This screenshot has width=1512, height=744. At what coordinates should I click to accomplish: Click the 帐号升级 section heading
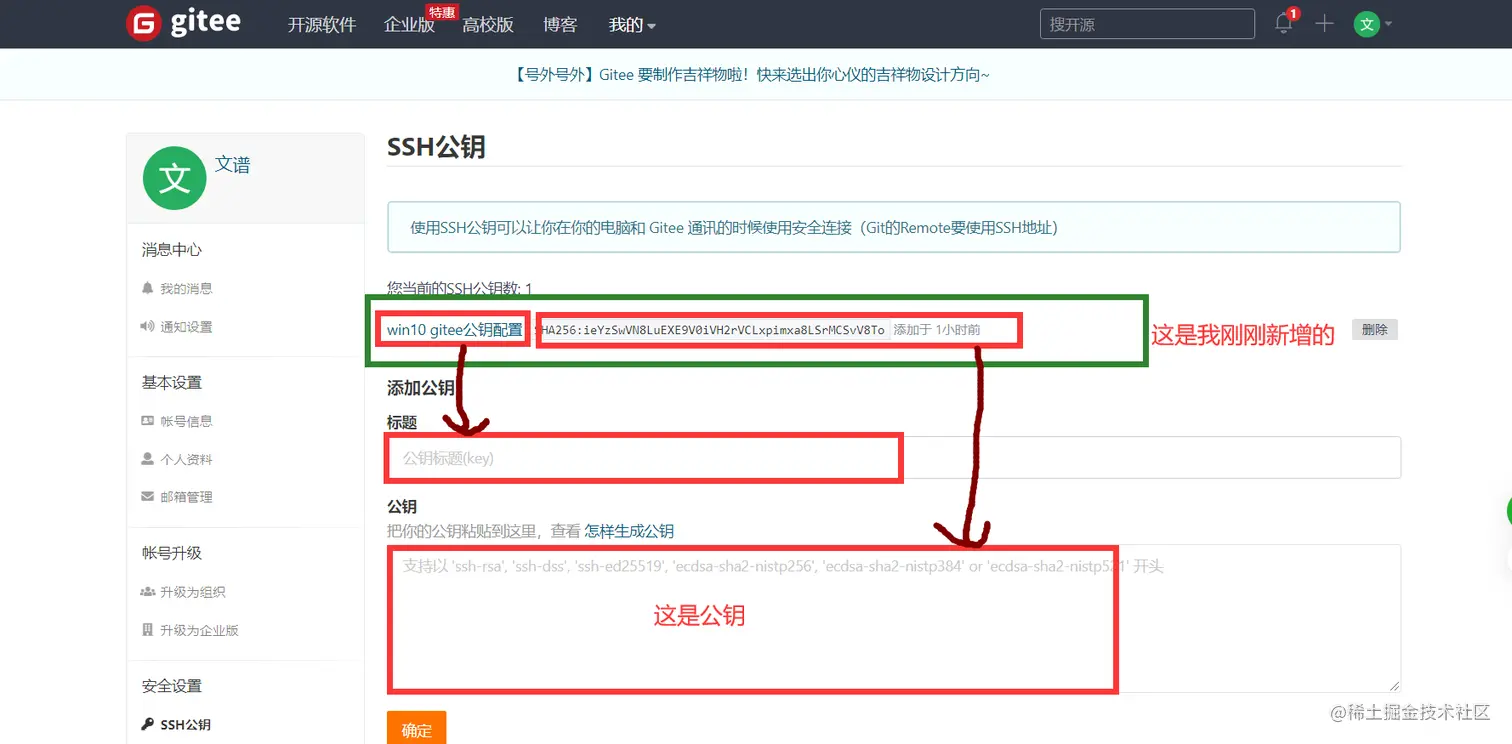[x=172, y=553]
